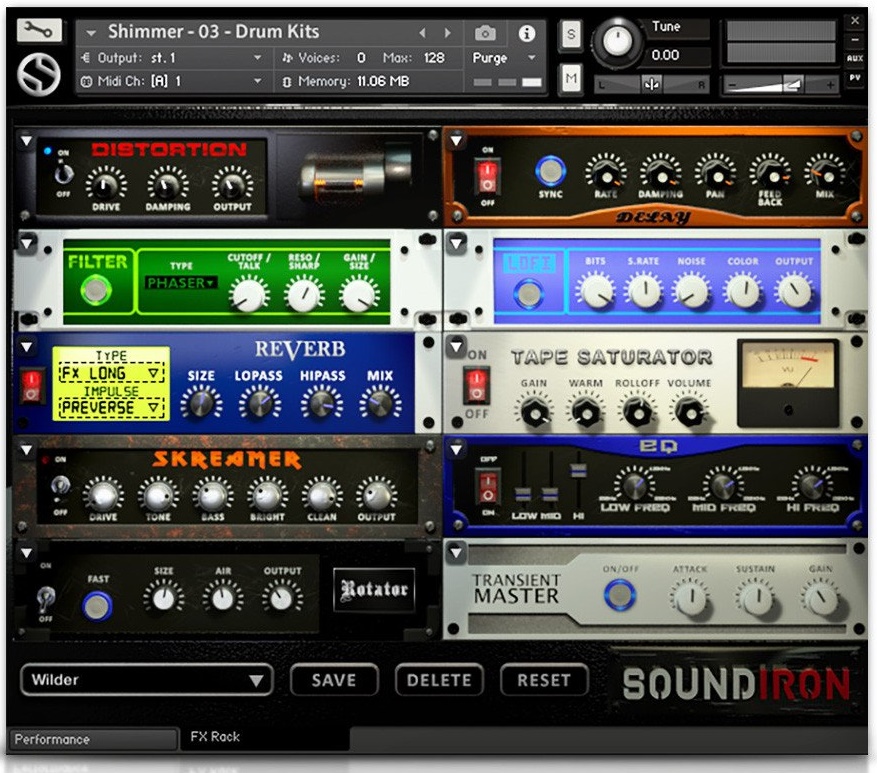Viewport: 877px width, 773px height.
Task: Click the Skreamer Tone knob
Action: (158, 494)
